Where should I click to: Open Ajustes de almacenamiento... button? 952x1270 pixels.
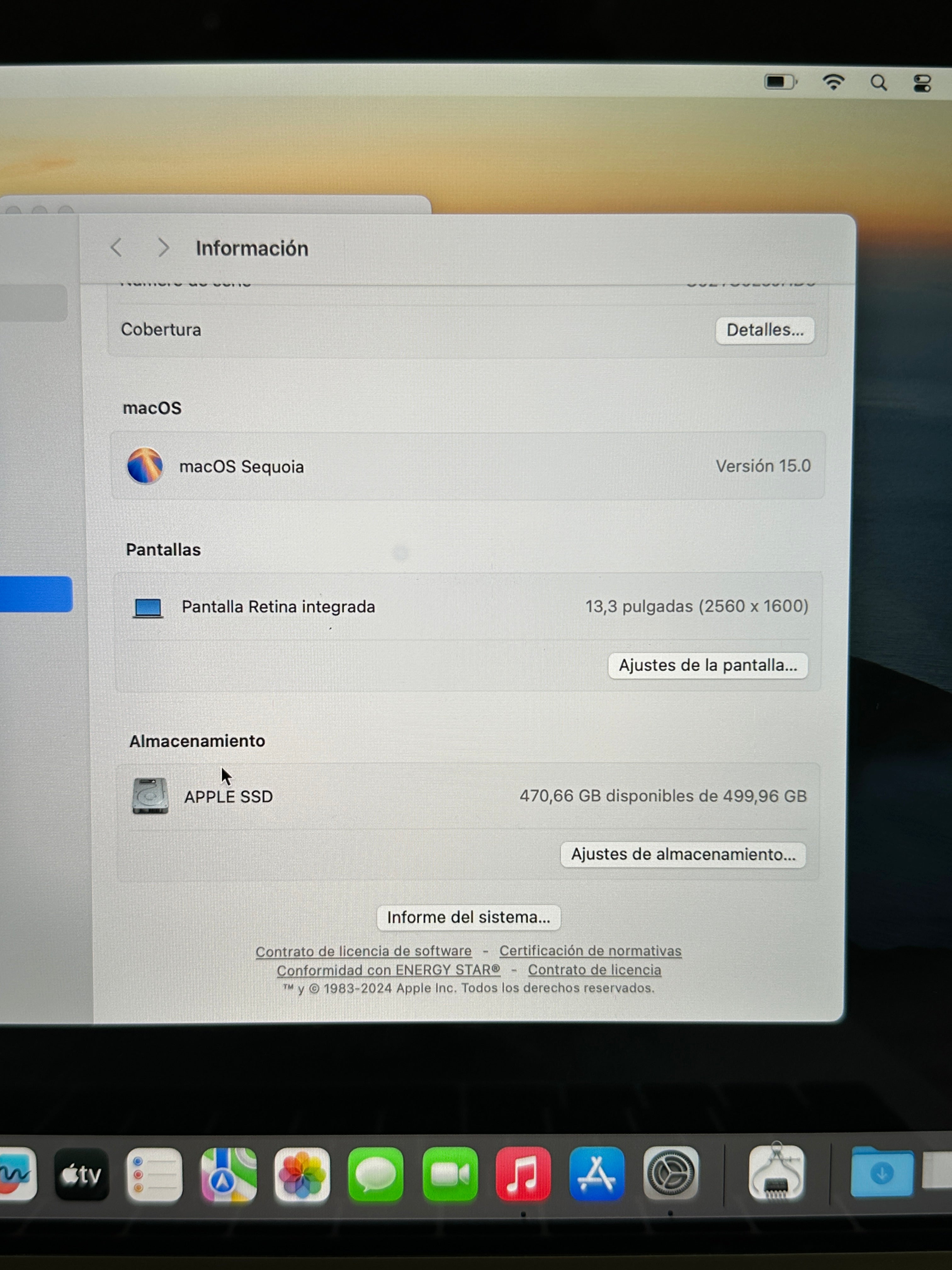[683, 854]
